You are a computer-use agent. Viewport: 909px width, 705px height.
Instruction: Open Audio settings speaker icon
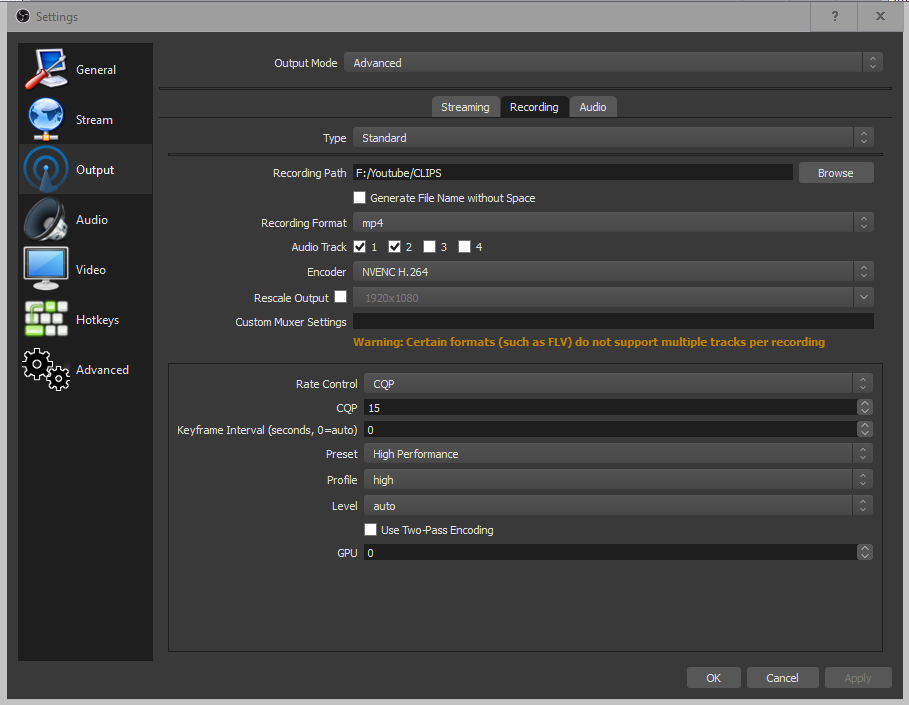[46, 219]
